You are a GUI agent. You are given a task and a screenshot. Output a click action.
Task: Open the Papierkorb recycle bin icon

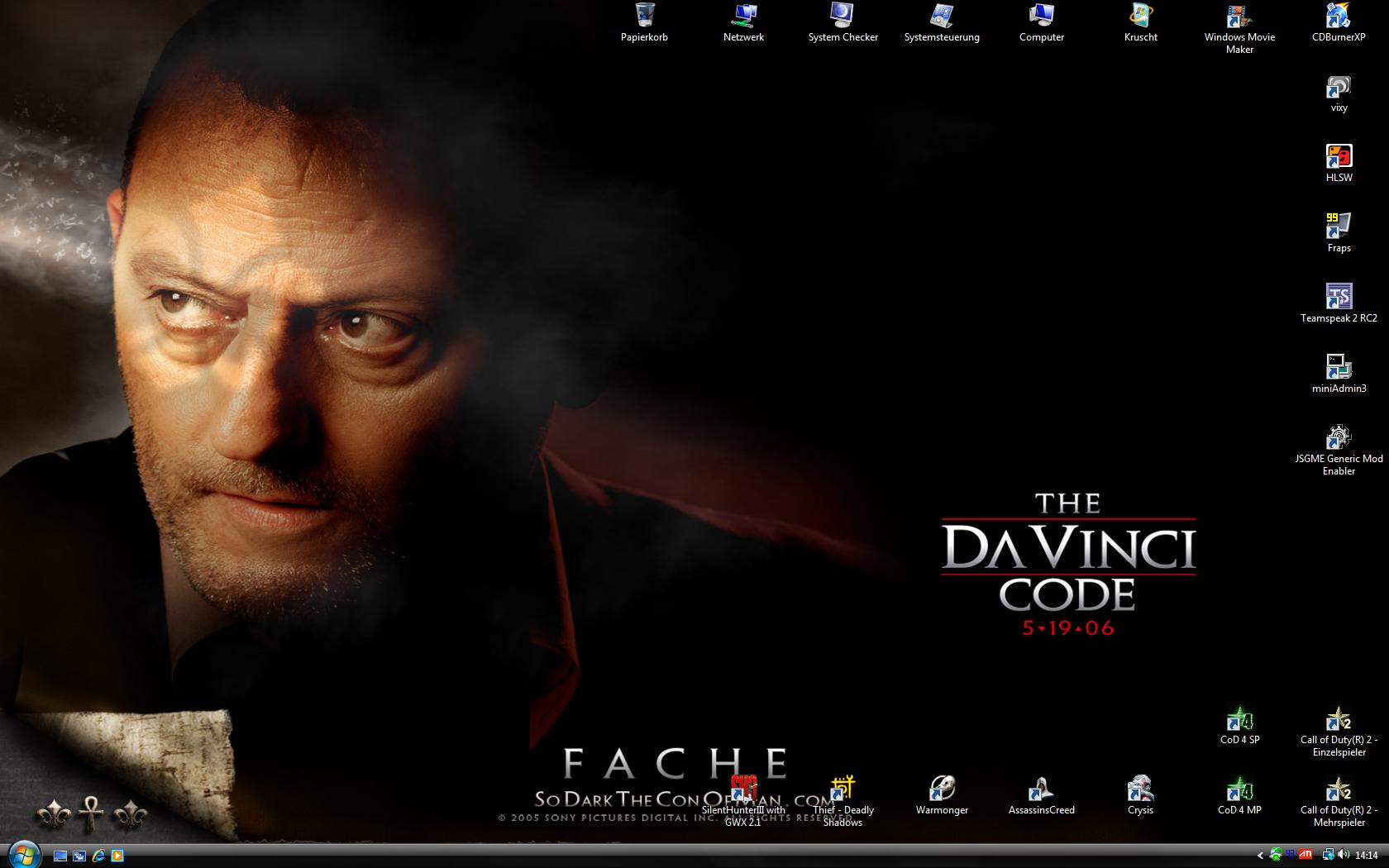[645, 22]
